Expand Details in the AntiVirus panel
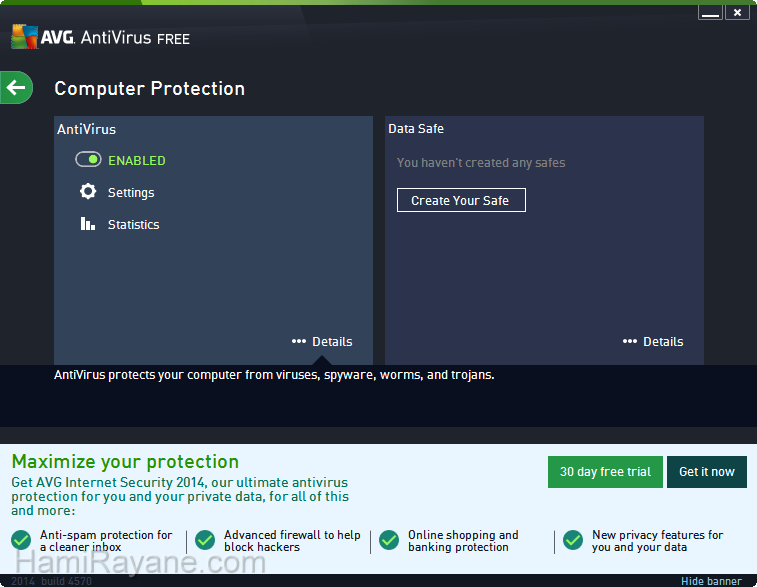This screenshot has height=587, width=757. [322, 342]
